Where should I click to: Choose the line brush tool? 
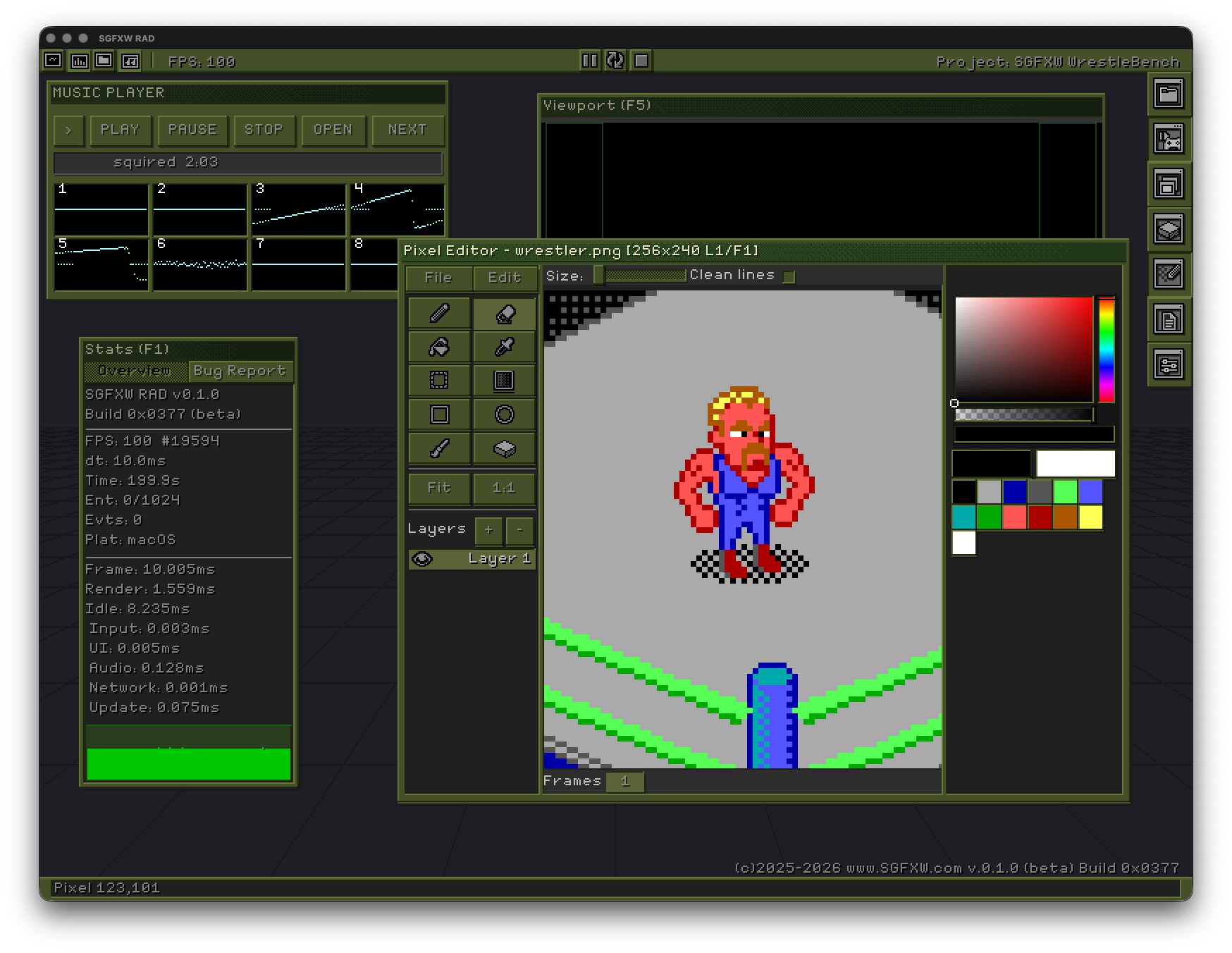[439, 448]
